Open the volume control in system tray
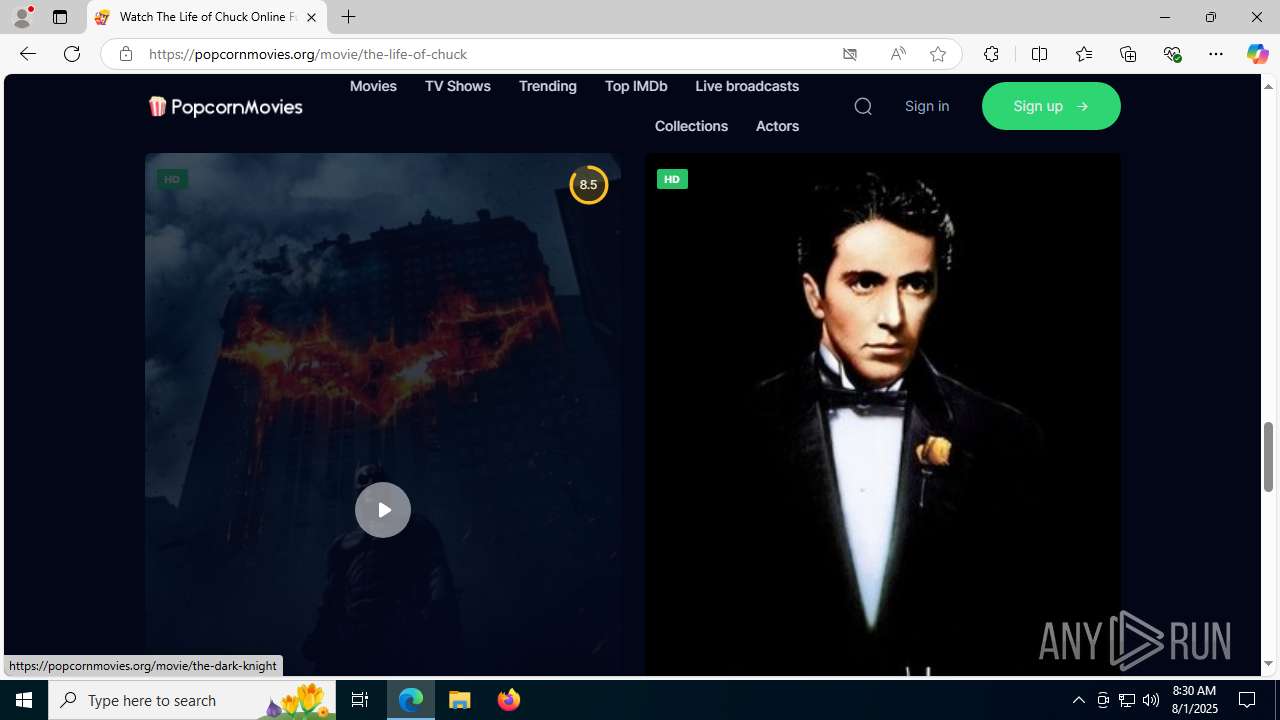1280x720 pixels. pyautogui.click(x=1151, y=700)
